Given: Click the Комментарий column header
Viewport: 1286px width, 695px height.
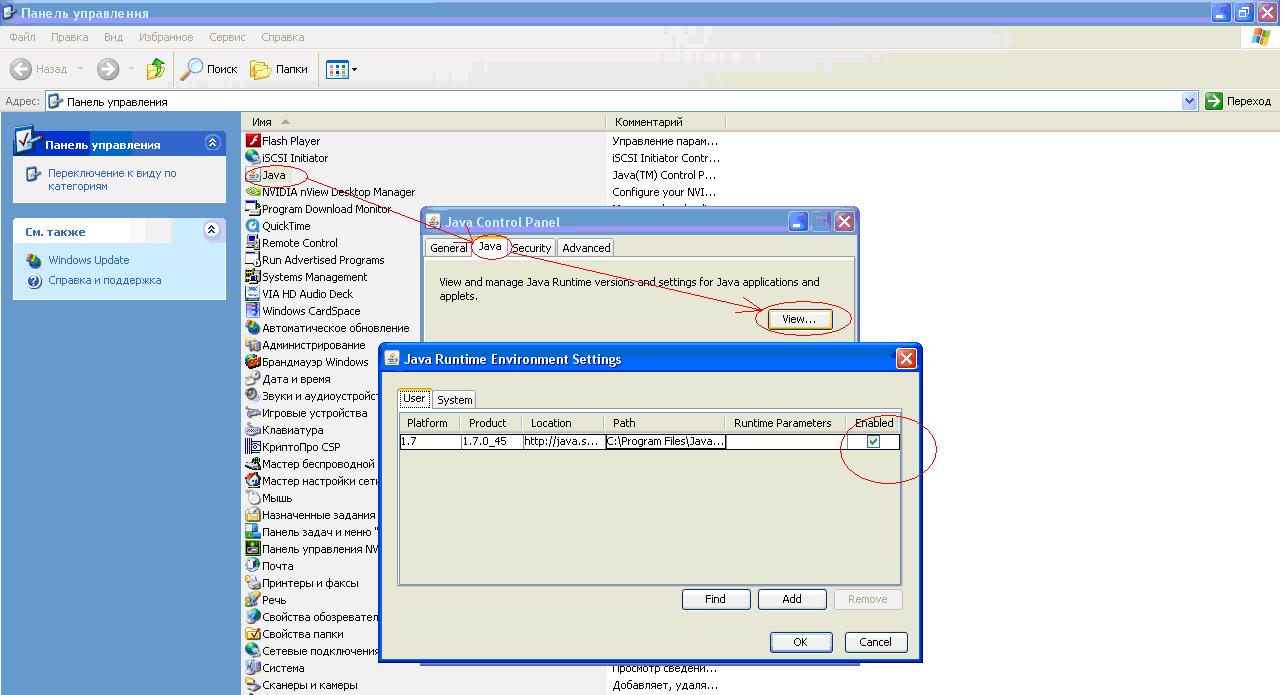Looking at the screenshot, I should 666,122.
